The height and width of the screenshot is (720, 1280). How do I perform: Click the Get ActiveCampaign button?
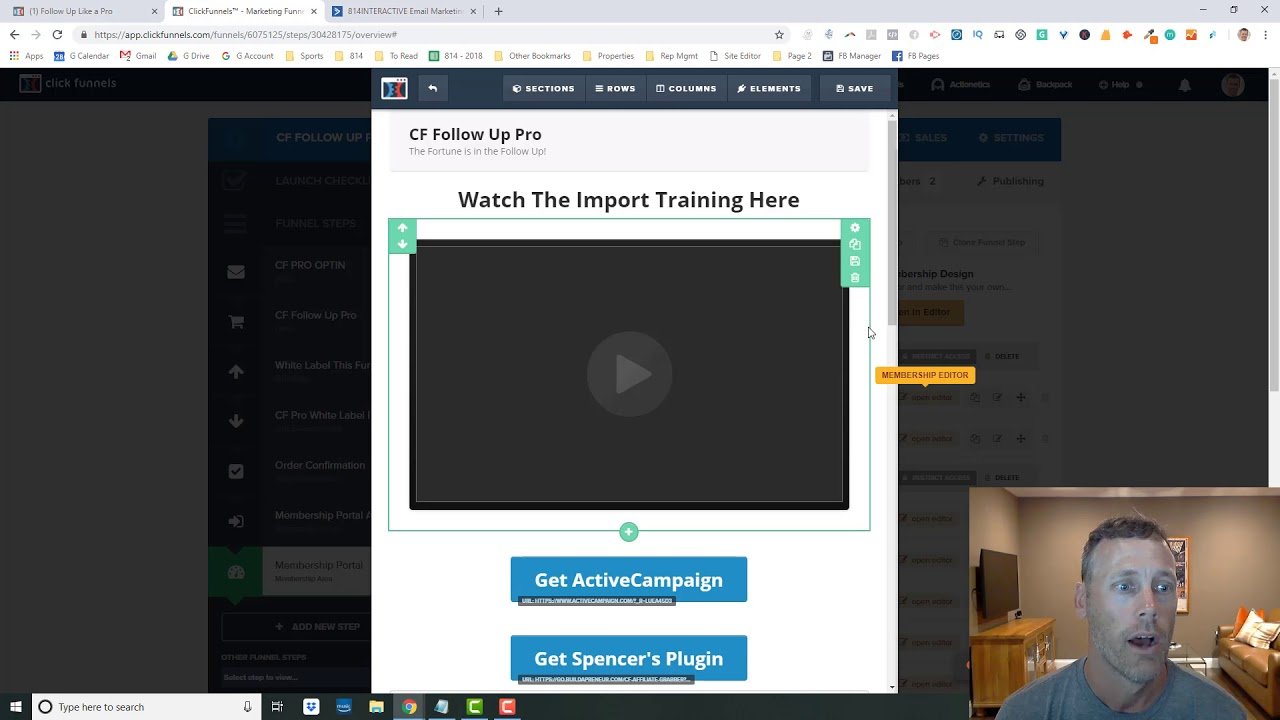629,580
